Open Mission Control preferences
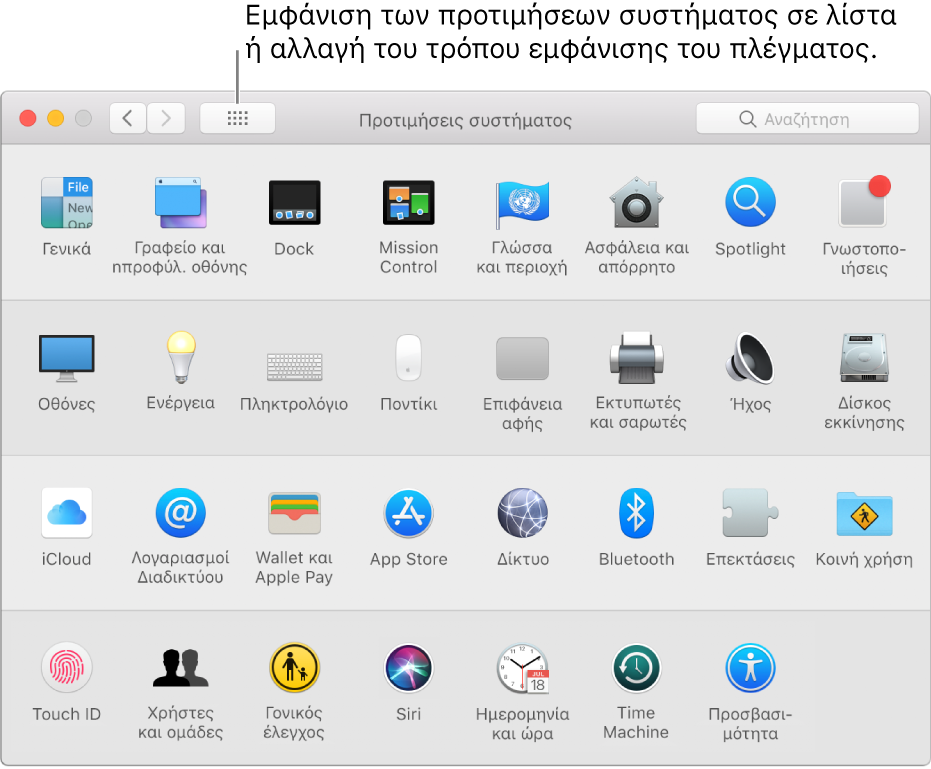The image size is (931, 769). click(408, 202)
